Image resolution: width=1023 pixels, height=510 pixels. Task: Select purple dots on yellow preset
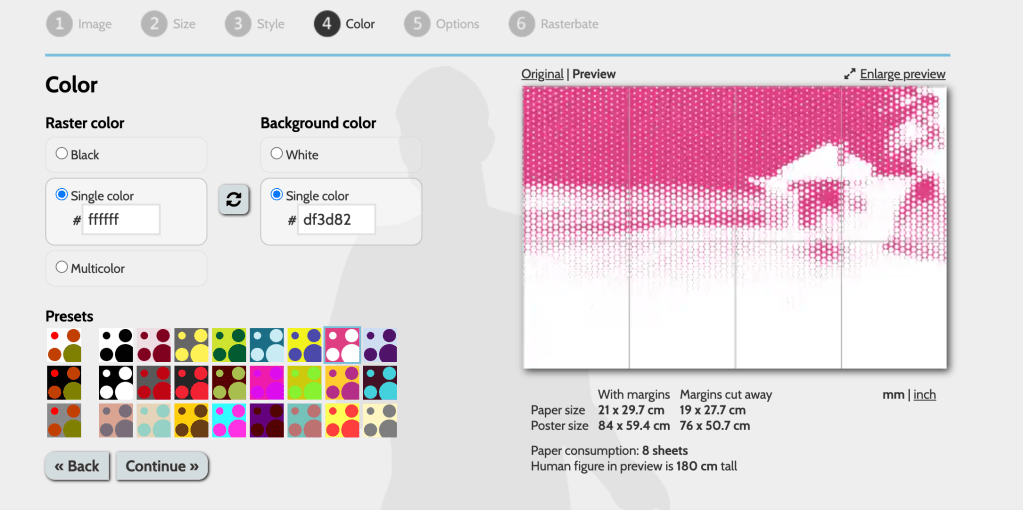305,345
